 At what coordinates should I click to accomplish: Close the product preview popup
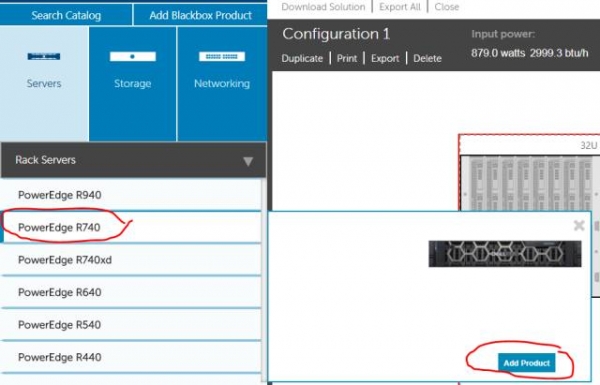[579, 225]
